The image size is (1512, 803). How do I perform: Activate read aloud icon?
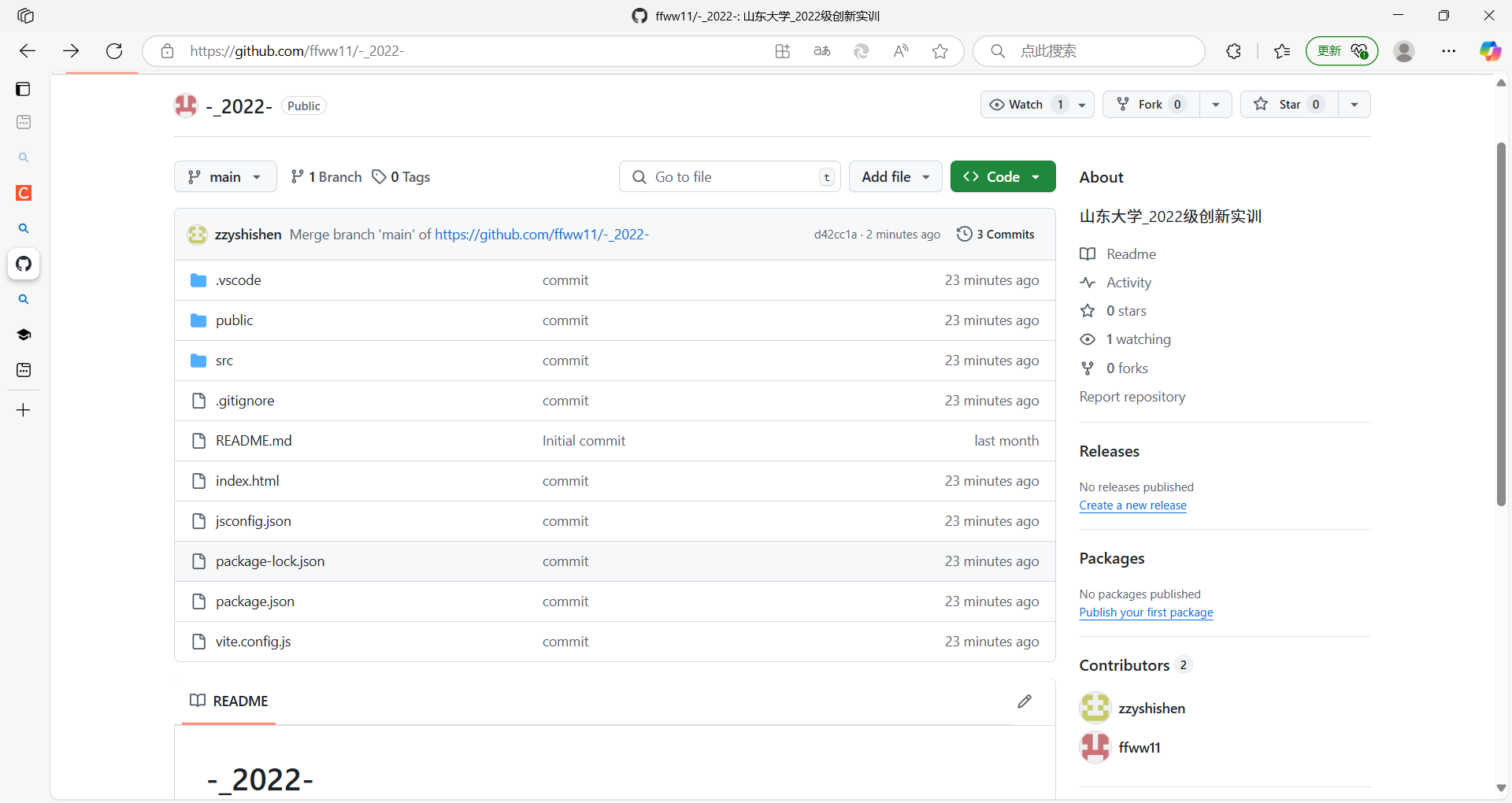pyautogui.click(x=901, y=51)
